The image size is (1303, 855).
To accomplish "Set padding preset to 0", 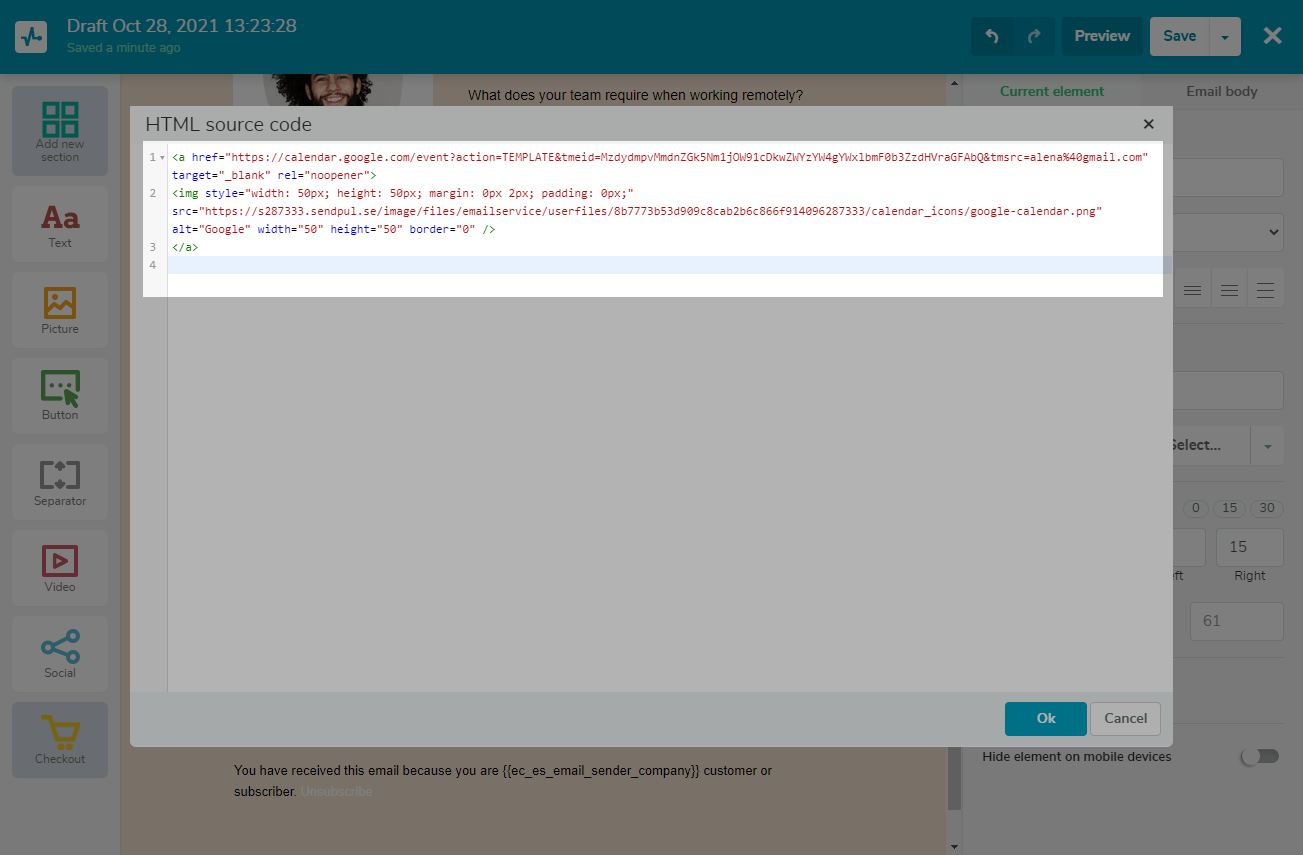I will [1195, 508].
